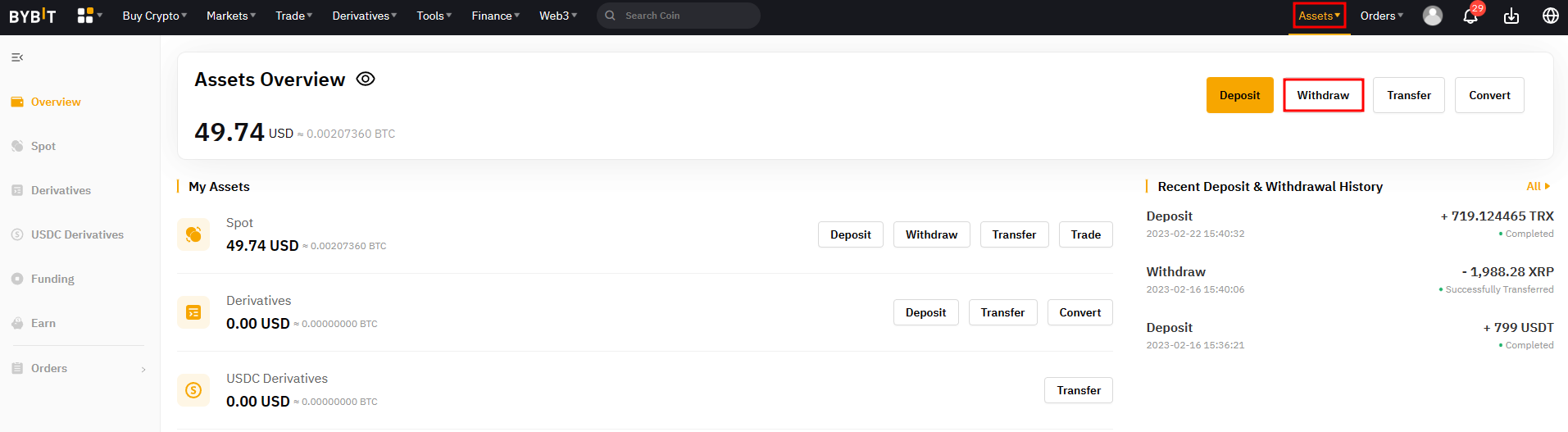Open the Derivatives dropdown in top bar

click(x=364, y=16)
